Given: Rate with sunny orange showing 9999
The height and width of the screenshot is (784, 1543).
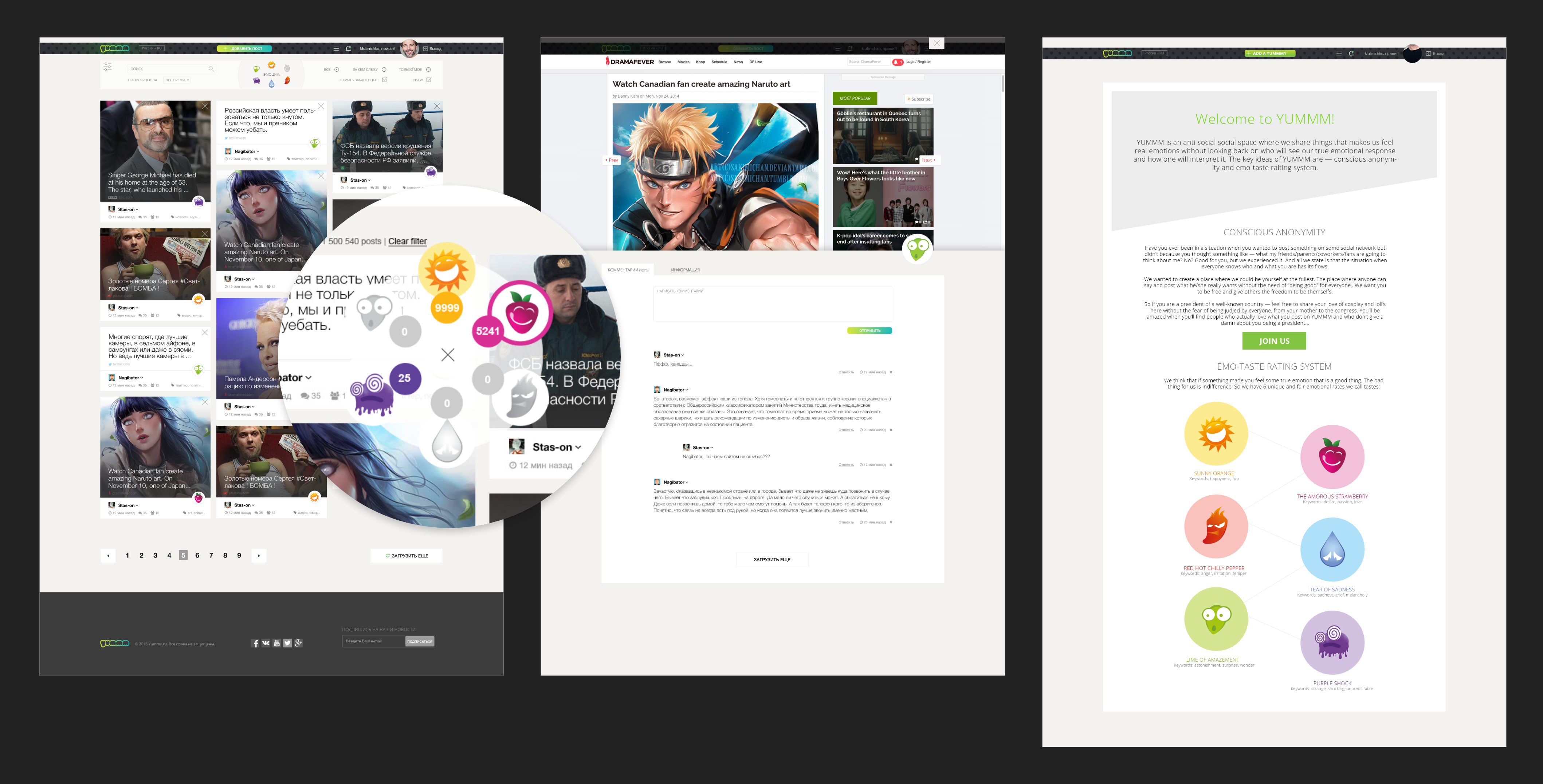Looking at the screenshot, I should click(447, 271).
